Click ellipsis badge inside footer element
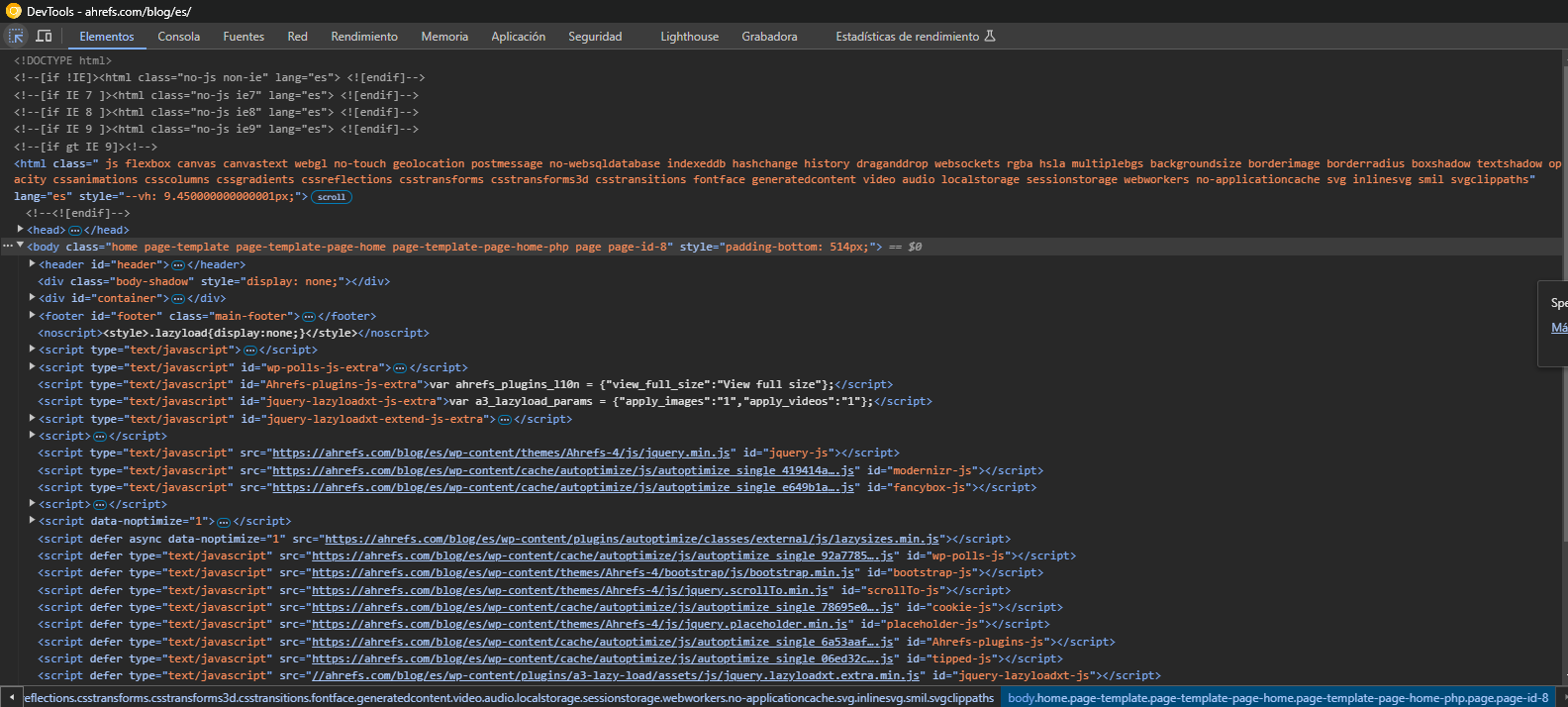The height and width of the screenshot is (707, 1568). (x=309, y=317)
